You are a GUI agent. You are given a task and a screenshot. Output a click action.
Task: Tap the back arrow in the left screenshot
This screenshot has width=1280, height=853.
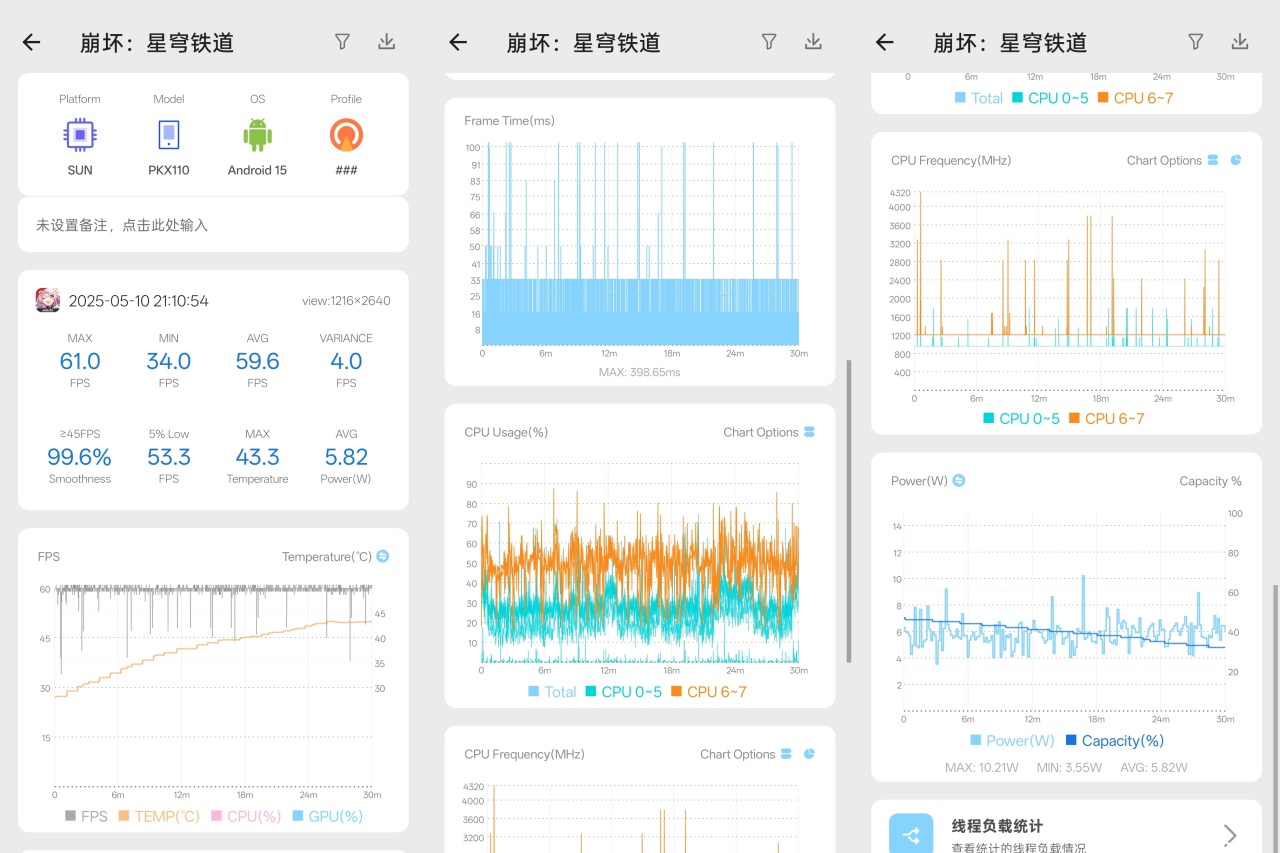tap(32, 42)
